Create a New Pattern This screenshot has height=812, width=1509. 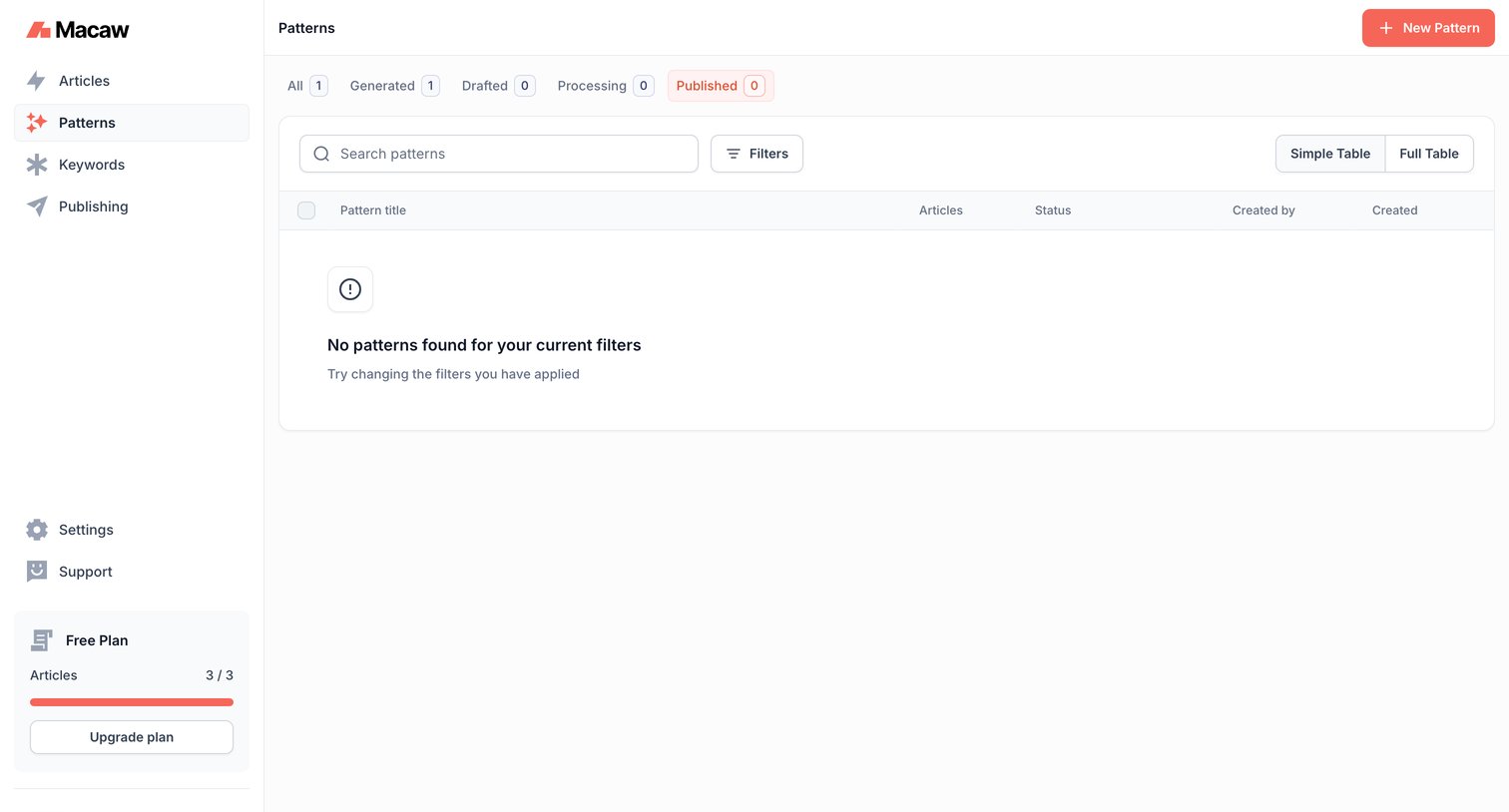(x=1428, y=28)
